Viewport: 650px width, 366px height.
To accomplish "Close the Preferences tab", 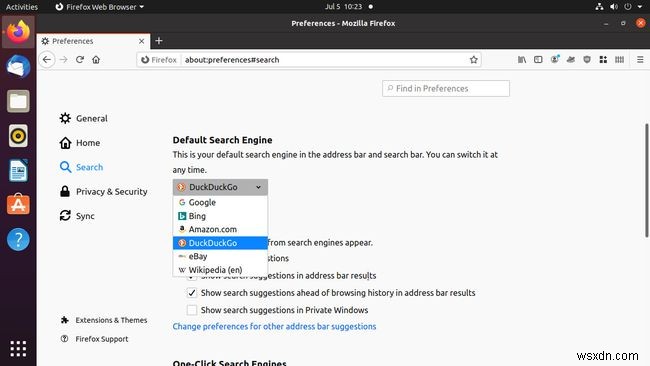I will pyautogui.click(x=141, y=41).
